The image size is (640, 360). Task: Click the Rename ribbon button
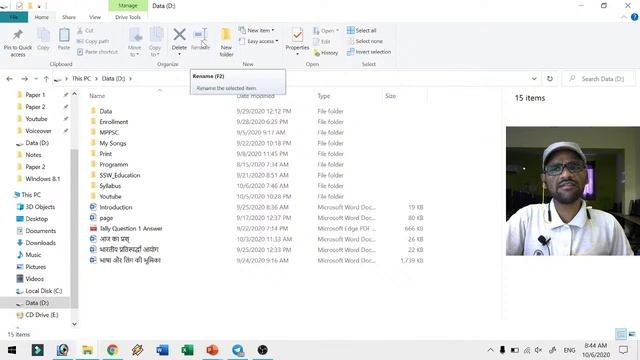pyautogui.click(x=200, y=39)
